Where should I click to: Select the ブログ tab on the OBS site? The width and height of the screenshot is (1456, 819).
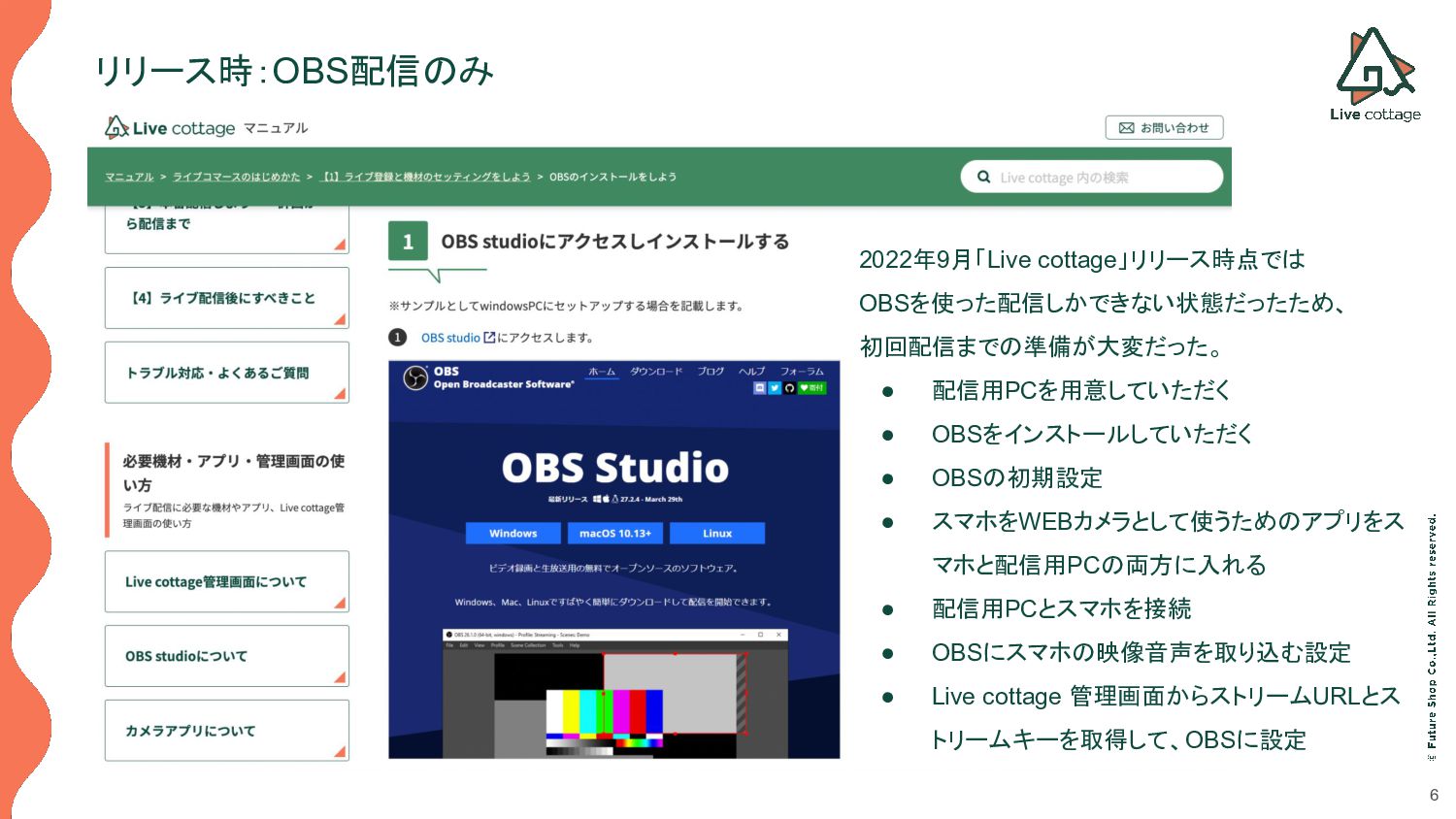point(711,371)
